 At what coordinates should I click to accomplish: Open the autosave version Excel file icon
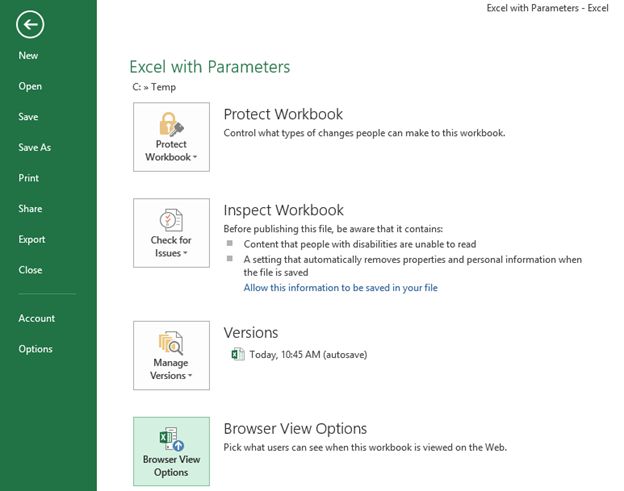(x=238, y=354)
